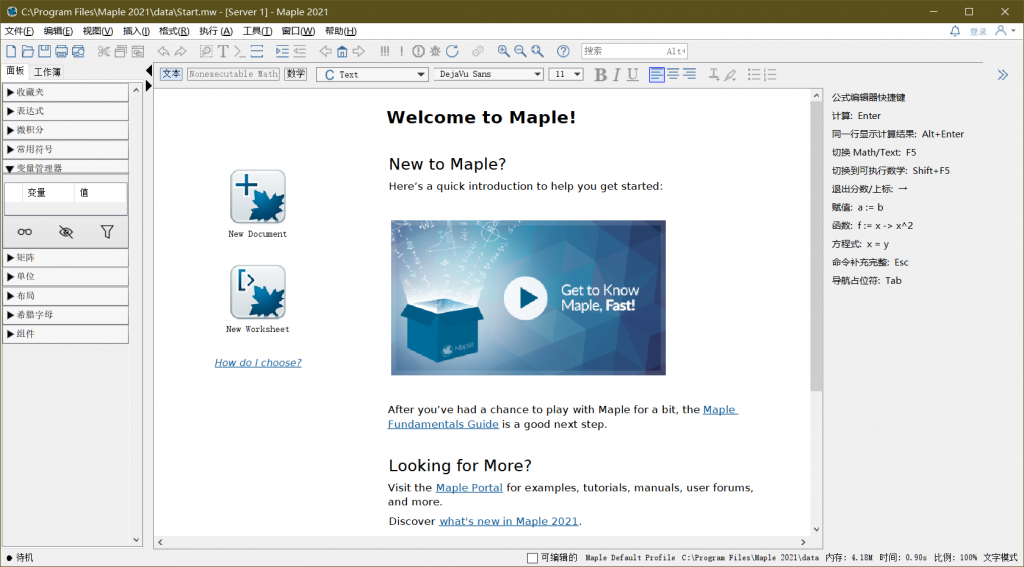Open the 文件(F) menu
Image resolution: width=1024 pixels, height=567 pixels.
click(x=19, y=31)
